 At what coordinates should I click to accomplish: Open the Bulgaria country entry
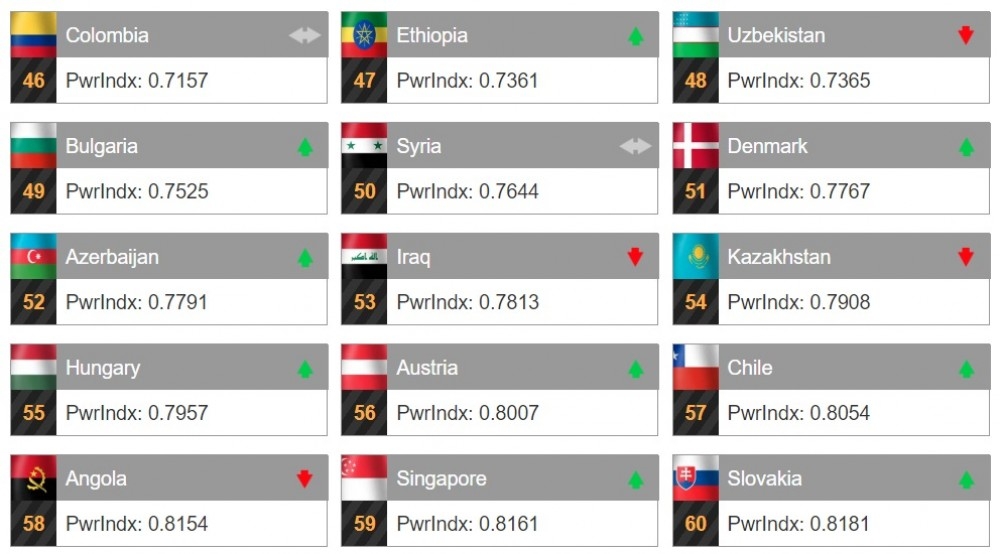169,168
